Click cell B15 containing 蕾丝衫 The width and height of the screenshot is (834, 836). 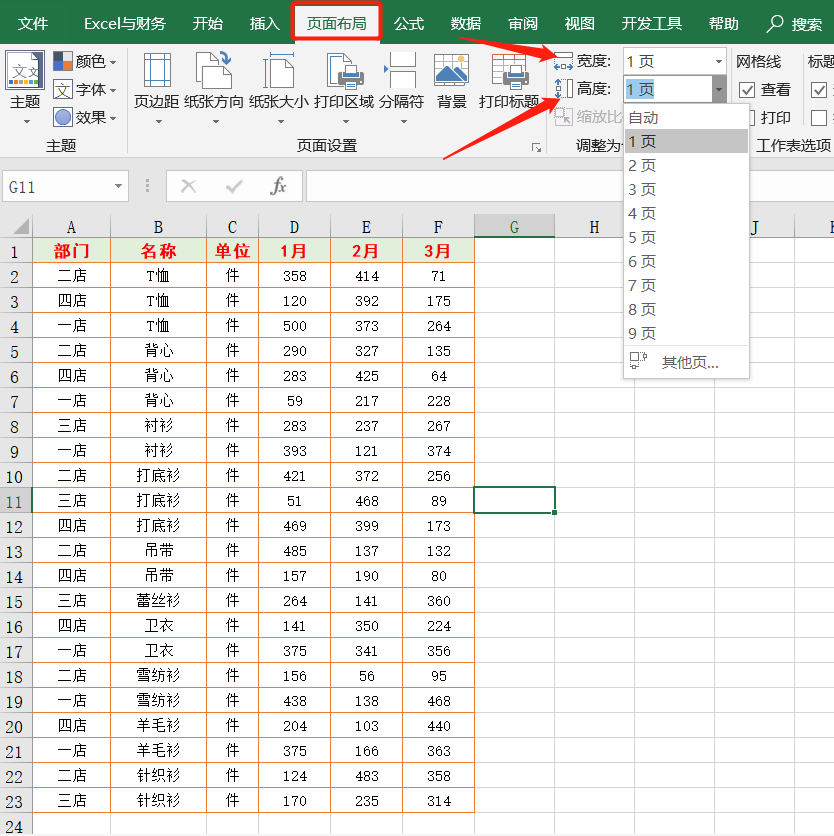tap(158, 600)
